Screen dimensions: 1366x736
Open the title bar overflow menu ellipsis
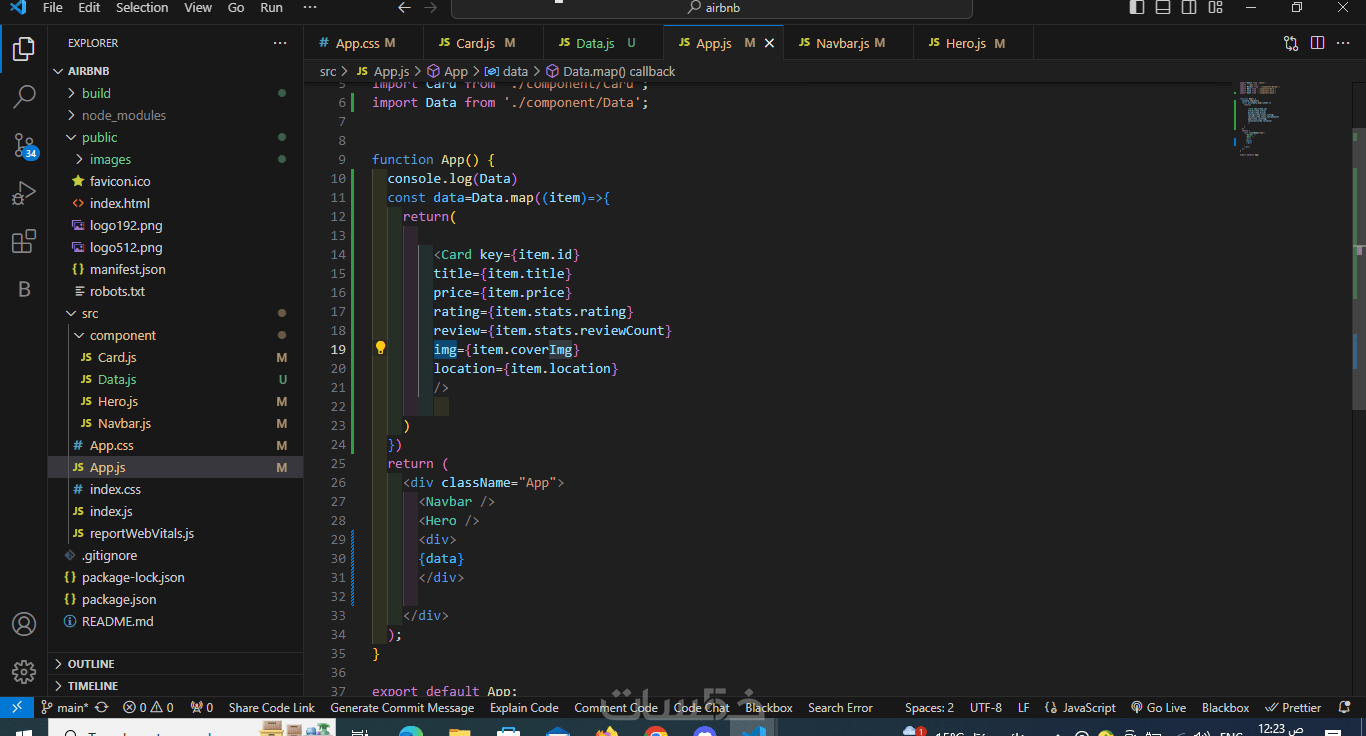pos(310,8)
